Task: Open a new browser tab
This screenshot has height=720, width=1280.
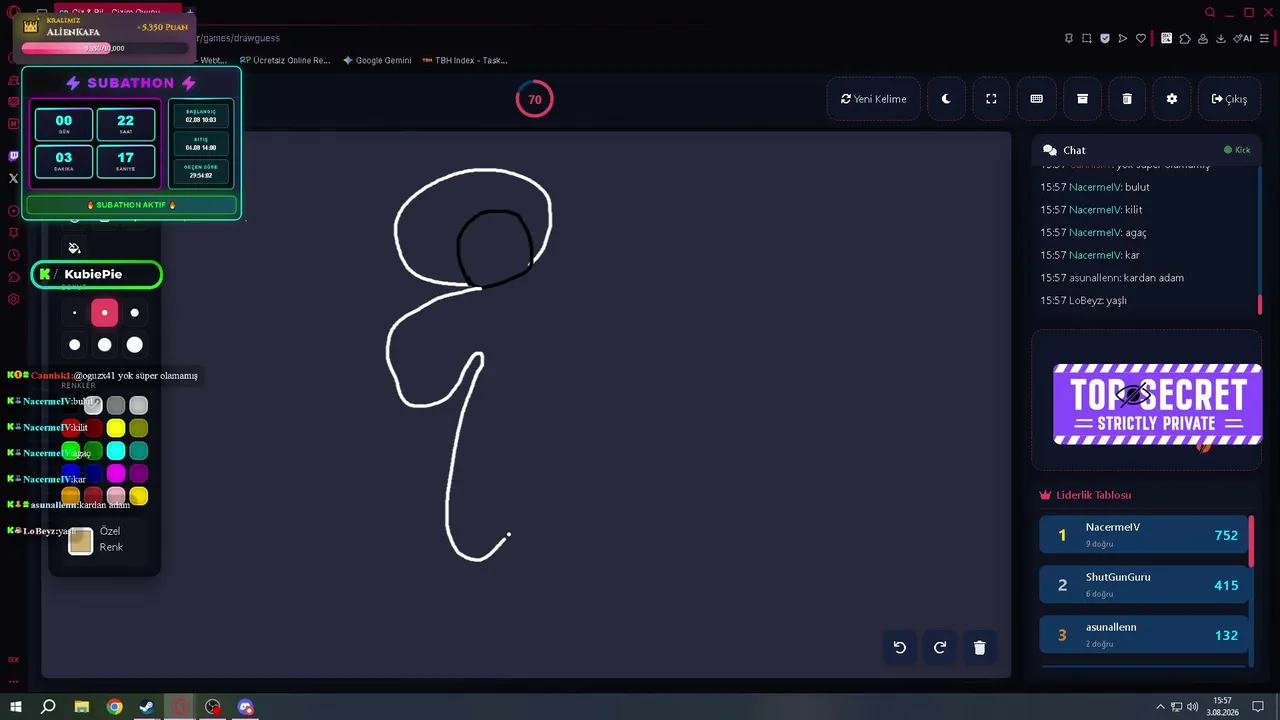Action: [x=190, y=12]
